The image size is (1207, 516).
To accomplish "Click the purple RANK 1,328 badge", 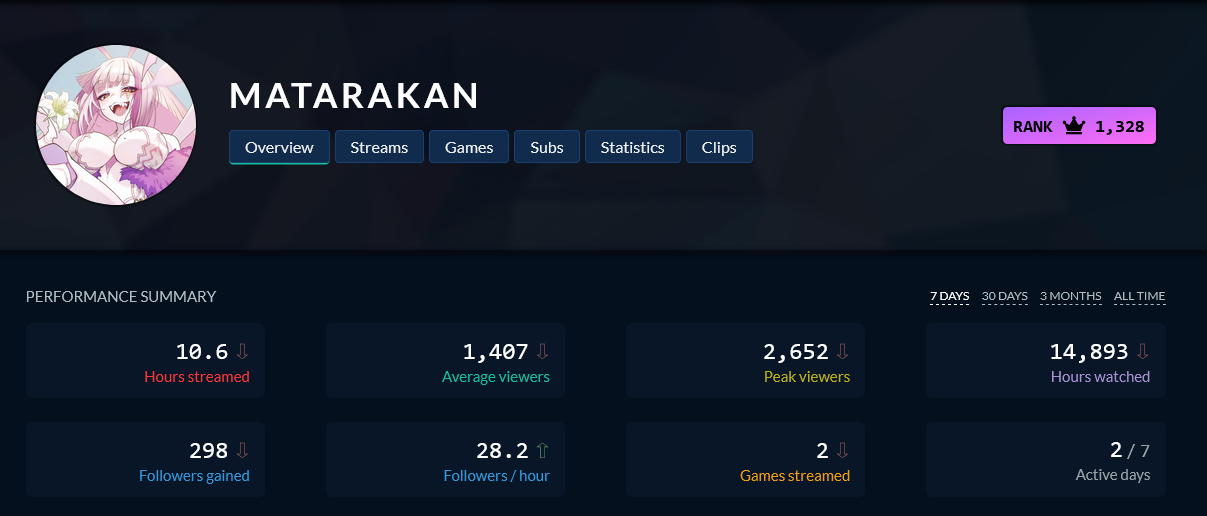I will pyautogui.click(x=1079, y=126).
